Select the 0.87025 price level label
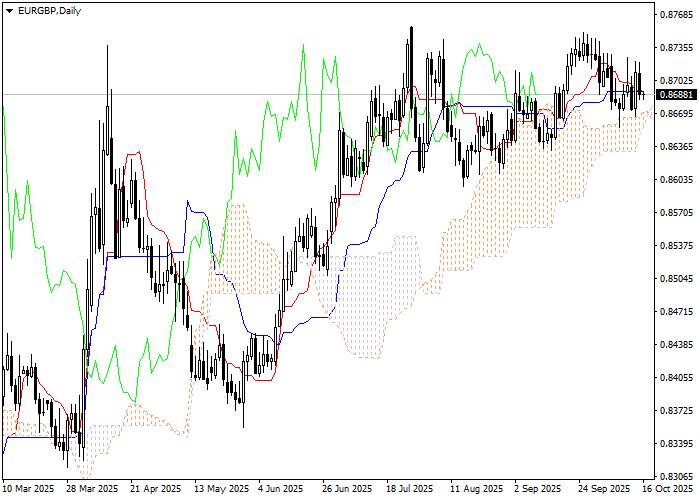 (676, 81)
